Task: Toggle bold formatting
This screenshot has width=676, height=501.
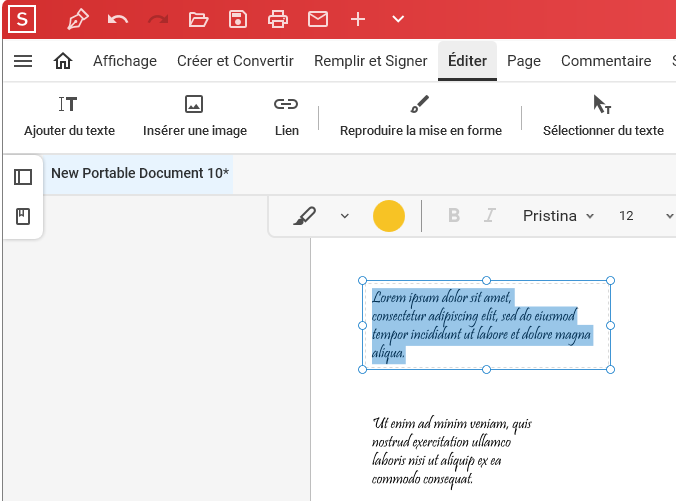Action: point(454,215)
